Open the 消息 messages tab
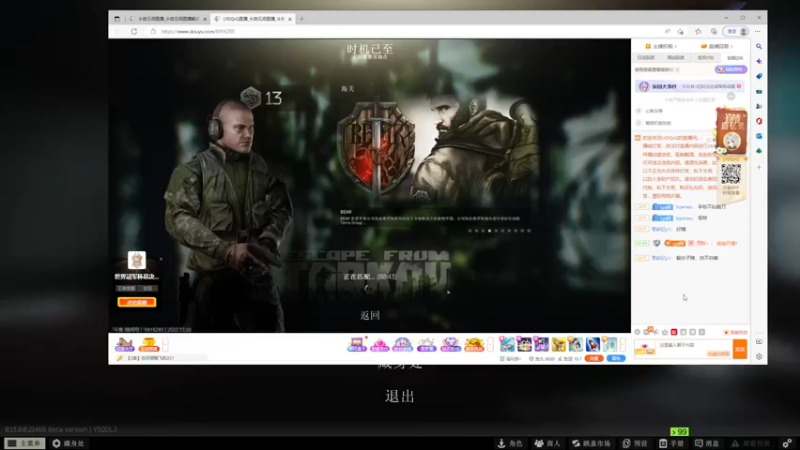This screenshot has height=450, width=800. pyautogui.click(x=708, y=443)
